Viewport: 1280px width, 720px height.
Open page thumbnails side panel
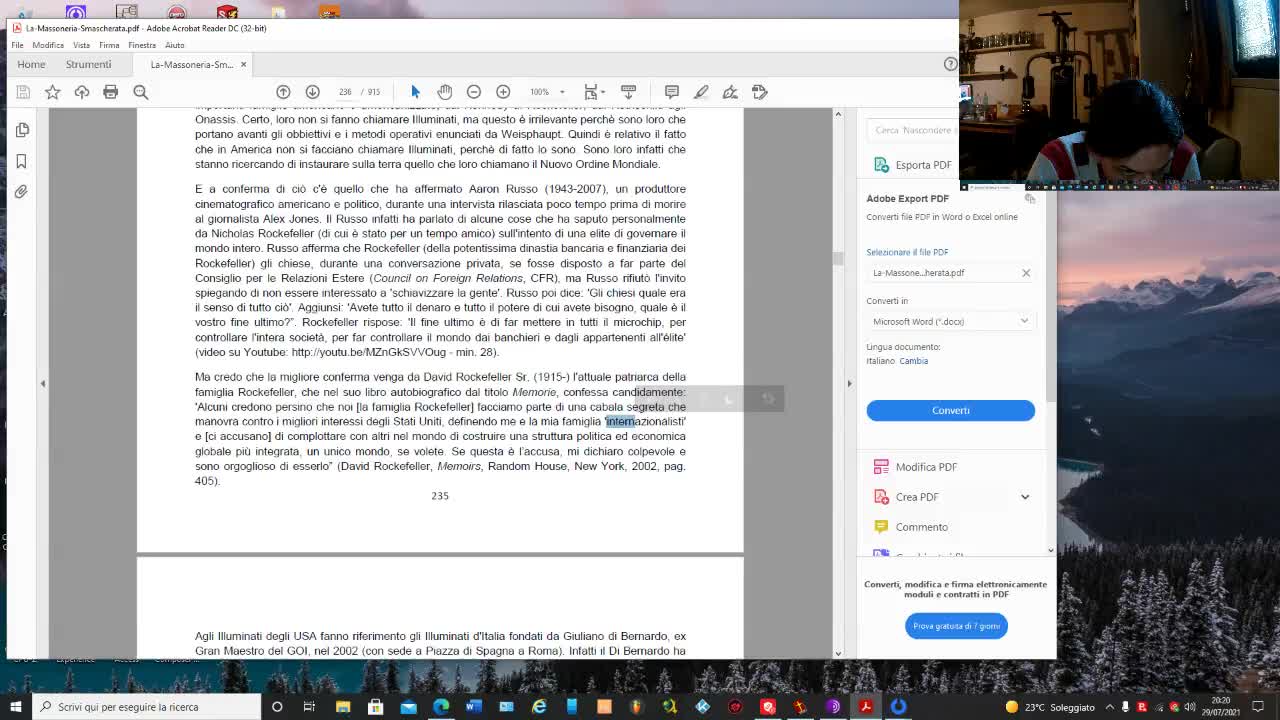click(22, 130)
